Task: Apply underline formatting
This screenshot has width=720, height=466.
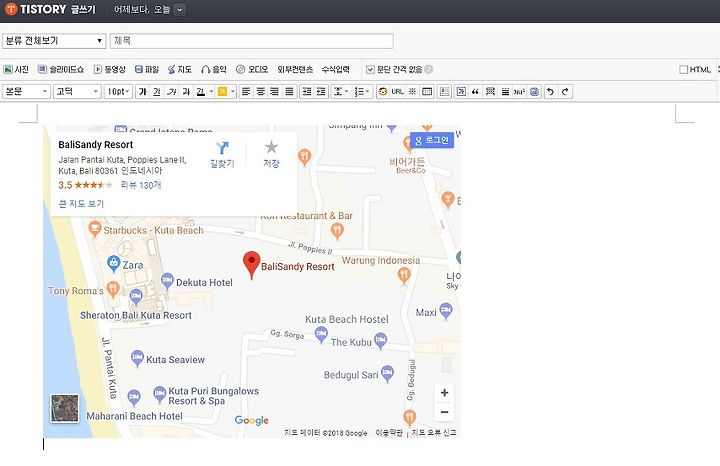Action: tap(157, 92)
